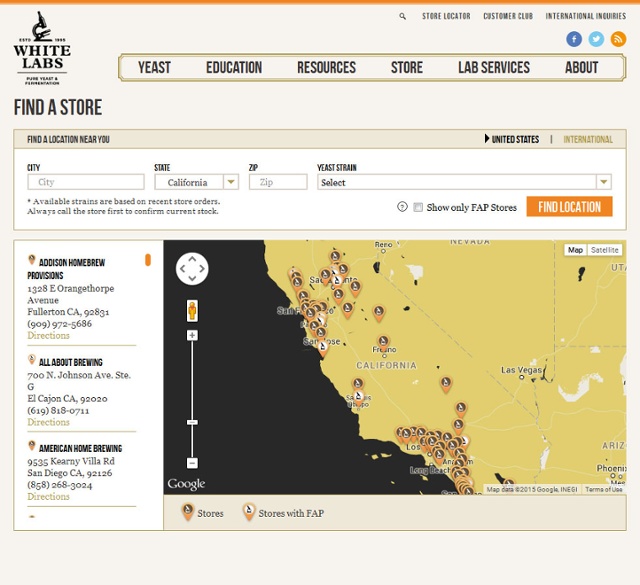Viewport: 640px width, 585px height.
Task: Open the LAB SERVICES menu
Action: [494, 67]
